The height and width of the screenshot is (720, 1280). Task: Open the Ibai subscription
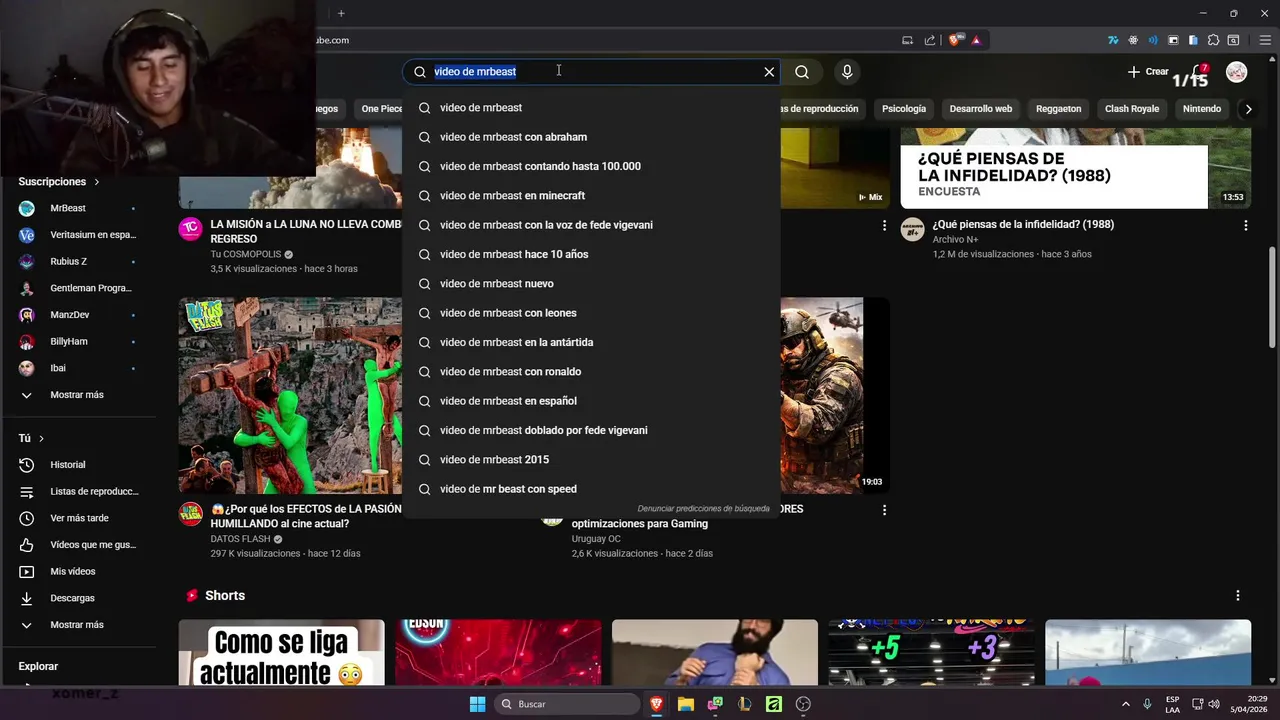[78, 368]
